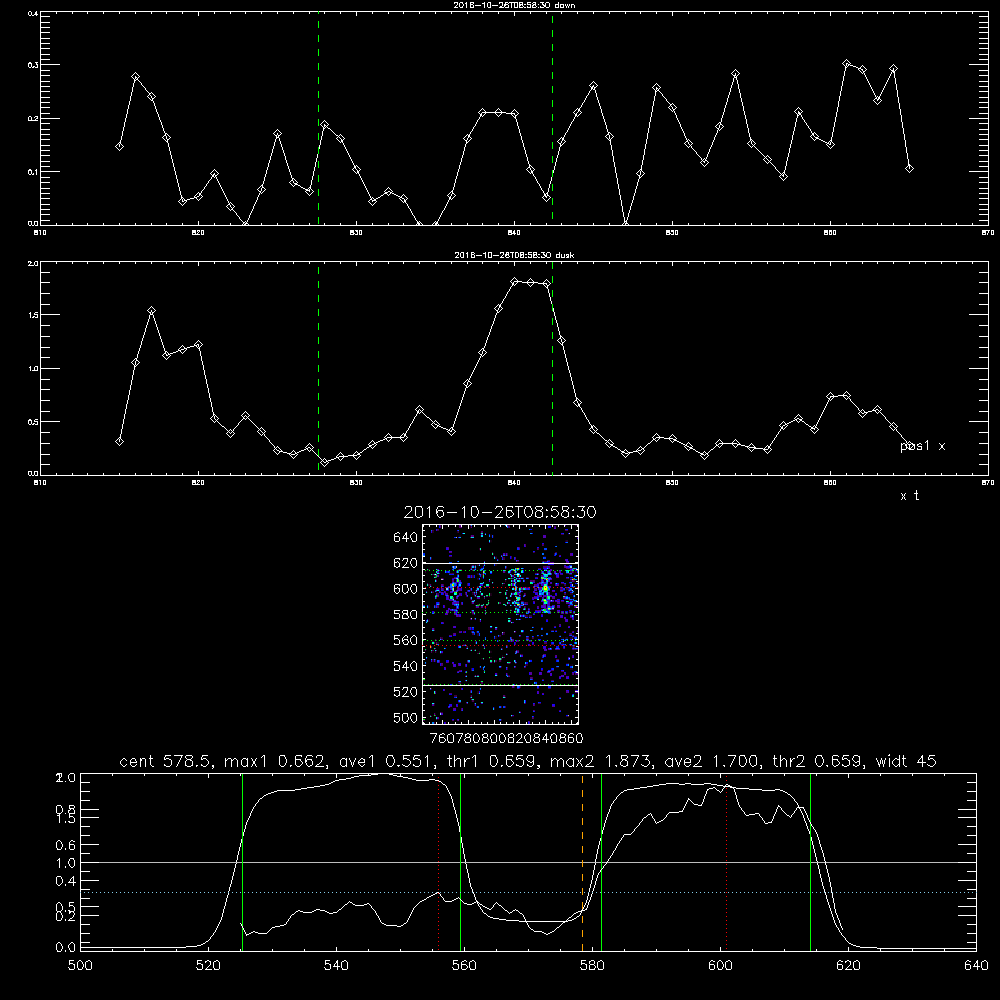1000x1000 pixels.
Task: Open the colored heatmap image
Action: 500,624
